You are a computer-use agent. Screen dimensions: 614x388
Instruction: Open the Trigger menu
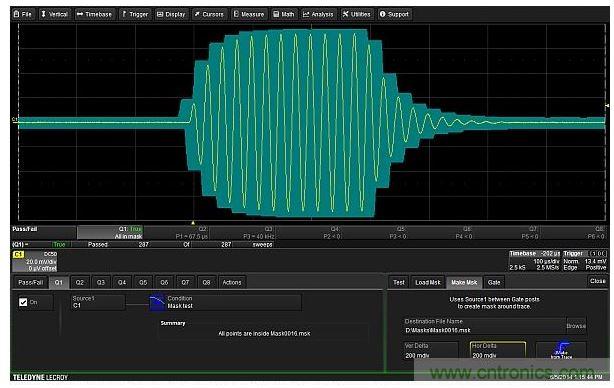pos(135,14)
